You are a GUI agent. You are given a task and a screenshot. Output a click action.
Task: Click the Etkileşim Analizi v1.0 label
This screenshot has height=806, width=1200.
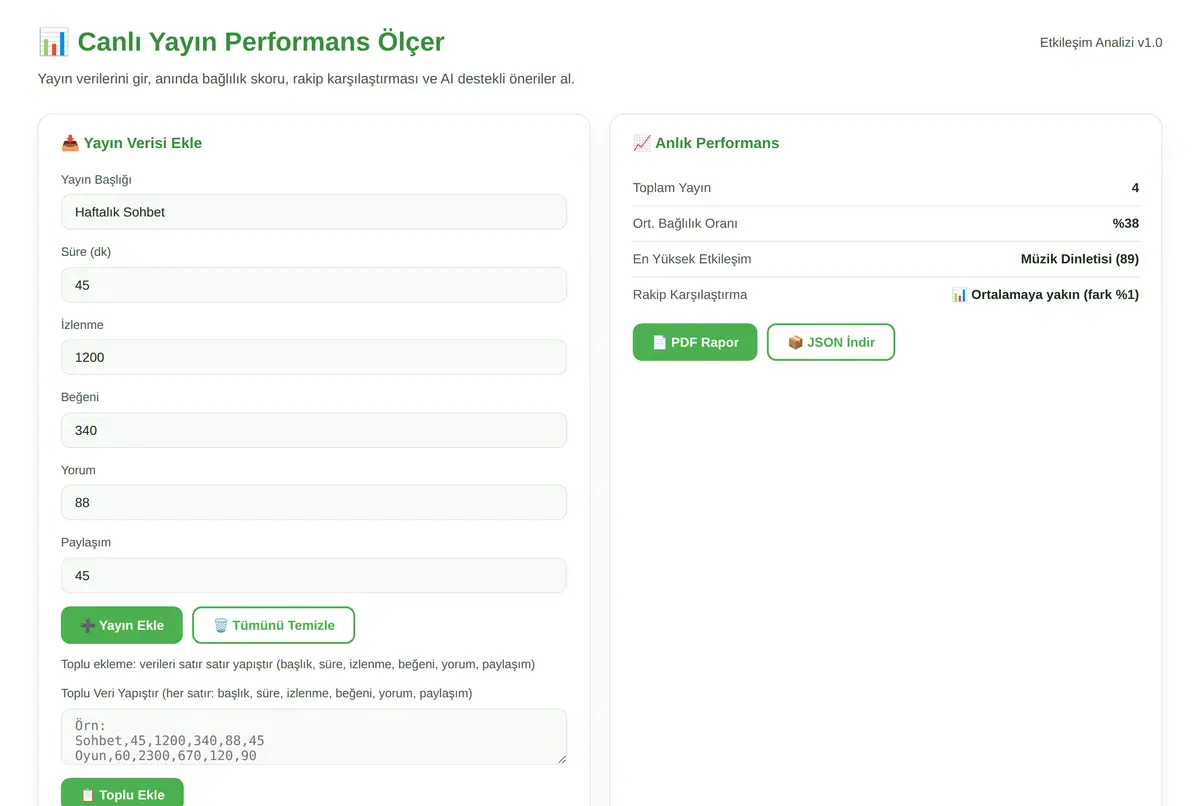1101,42
